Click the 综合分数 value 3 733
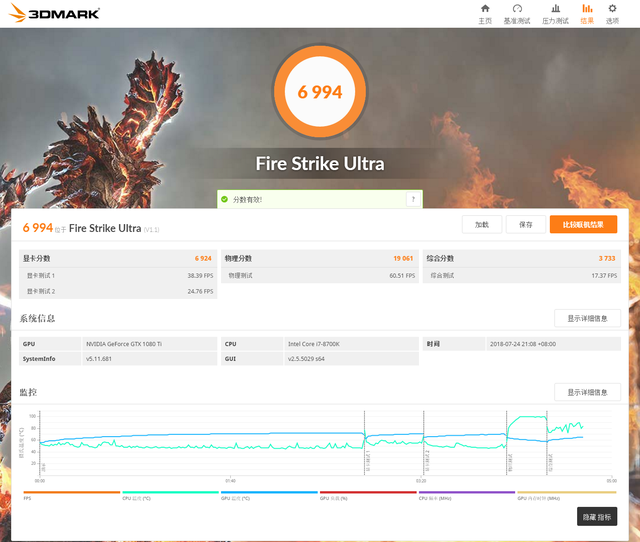Viewport: 640px width, 542px height. coord(607,258)
